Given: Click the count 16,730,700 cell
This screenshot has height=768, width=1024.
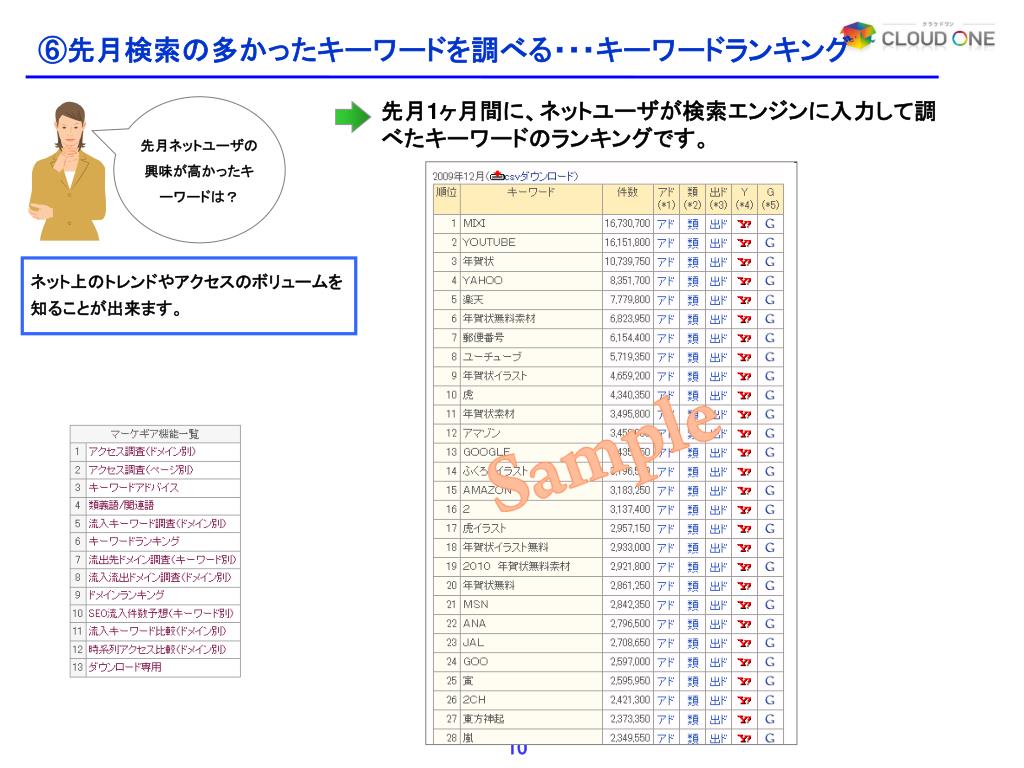Looking at the screenshot, I should (x=627, y=224).
